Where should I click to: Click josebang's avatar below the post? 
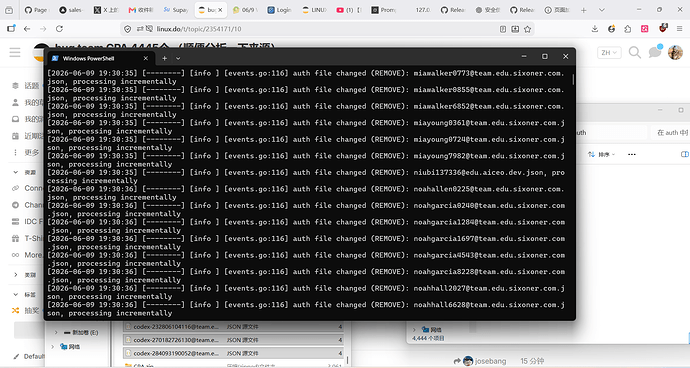(468, 361)
